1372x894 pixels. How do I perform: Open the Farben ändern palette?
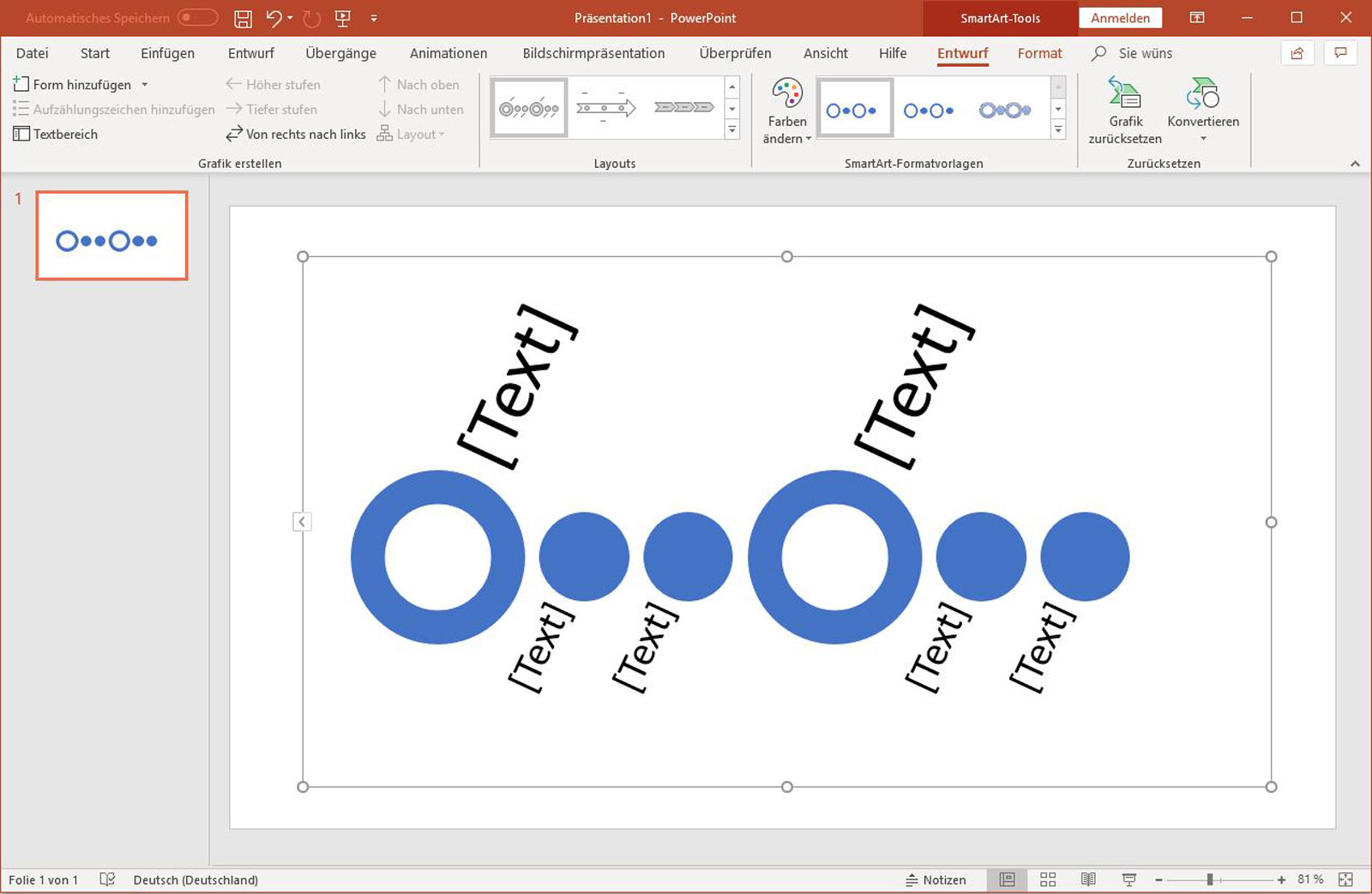pyautogui.click(x=785, y=111)
